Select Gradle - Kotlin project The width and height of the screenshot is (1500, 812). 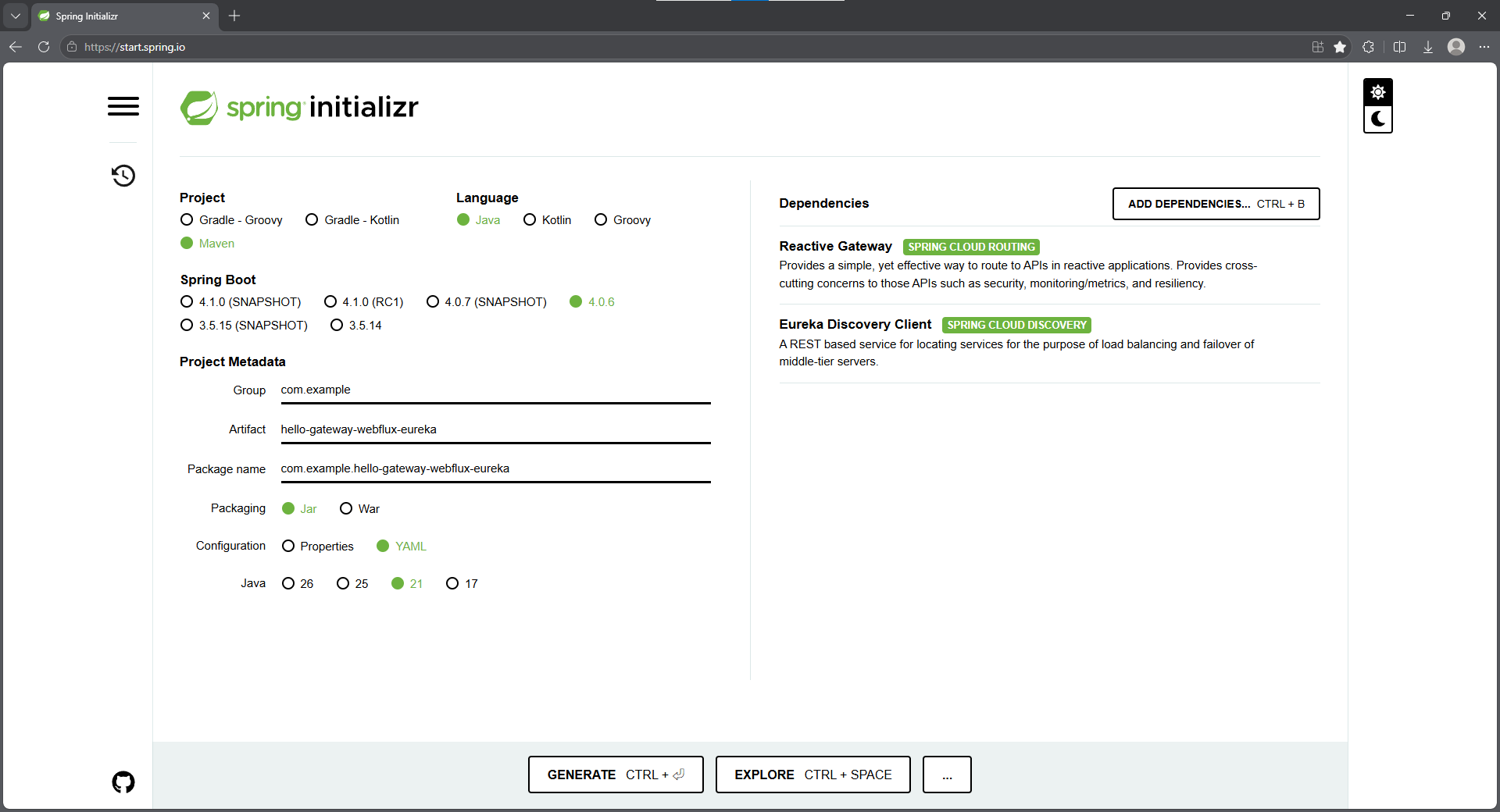352,220
